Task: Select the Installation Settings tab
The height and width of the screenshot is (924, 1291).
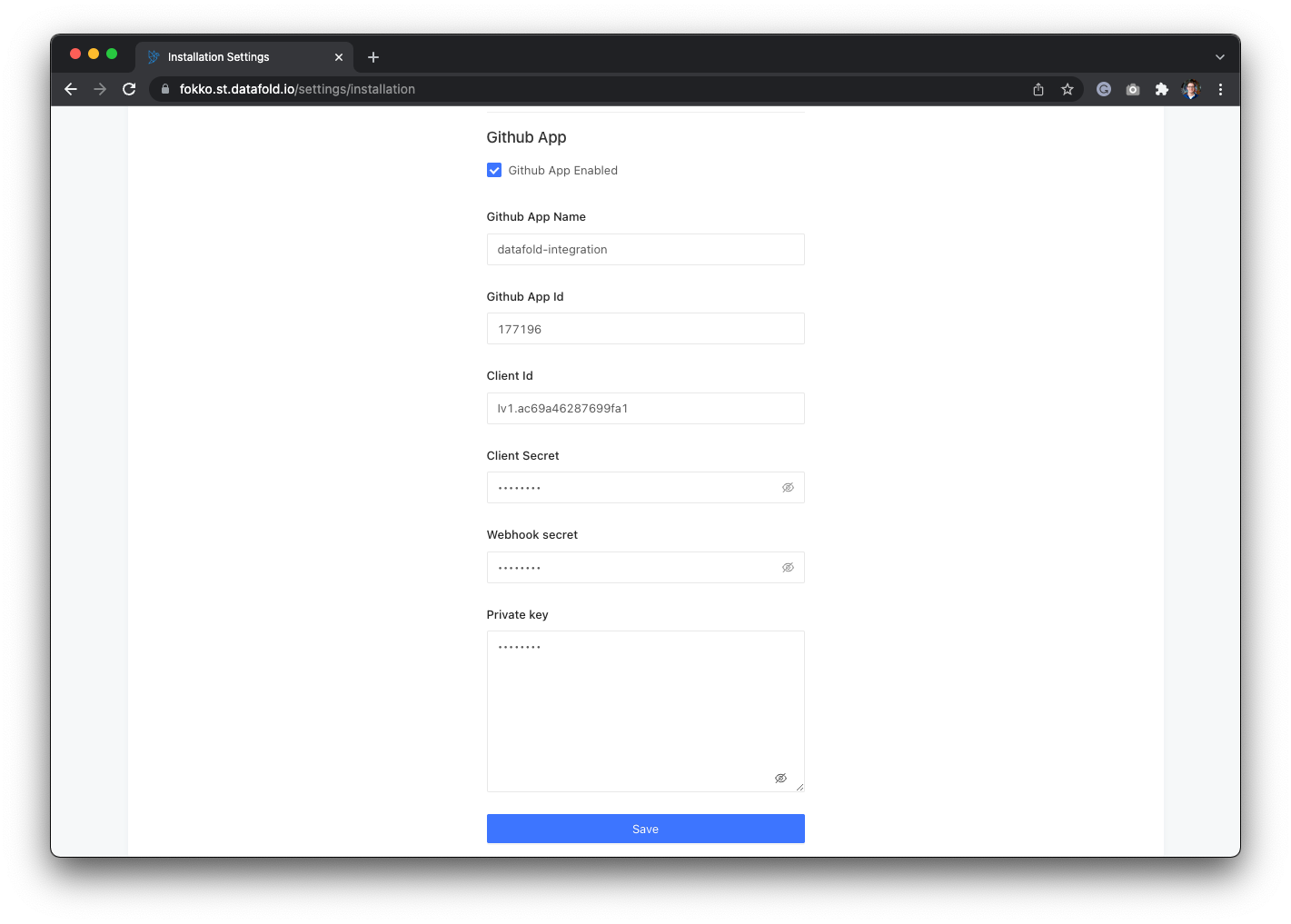Action: point(243,56)
